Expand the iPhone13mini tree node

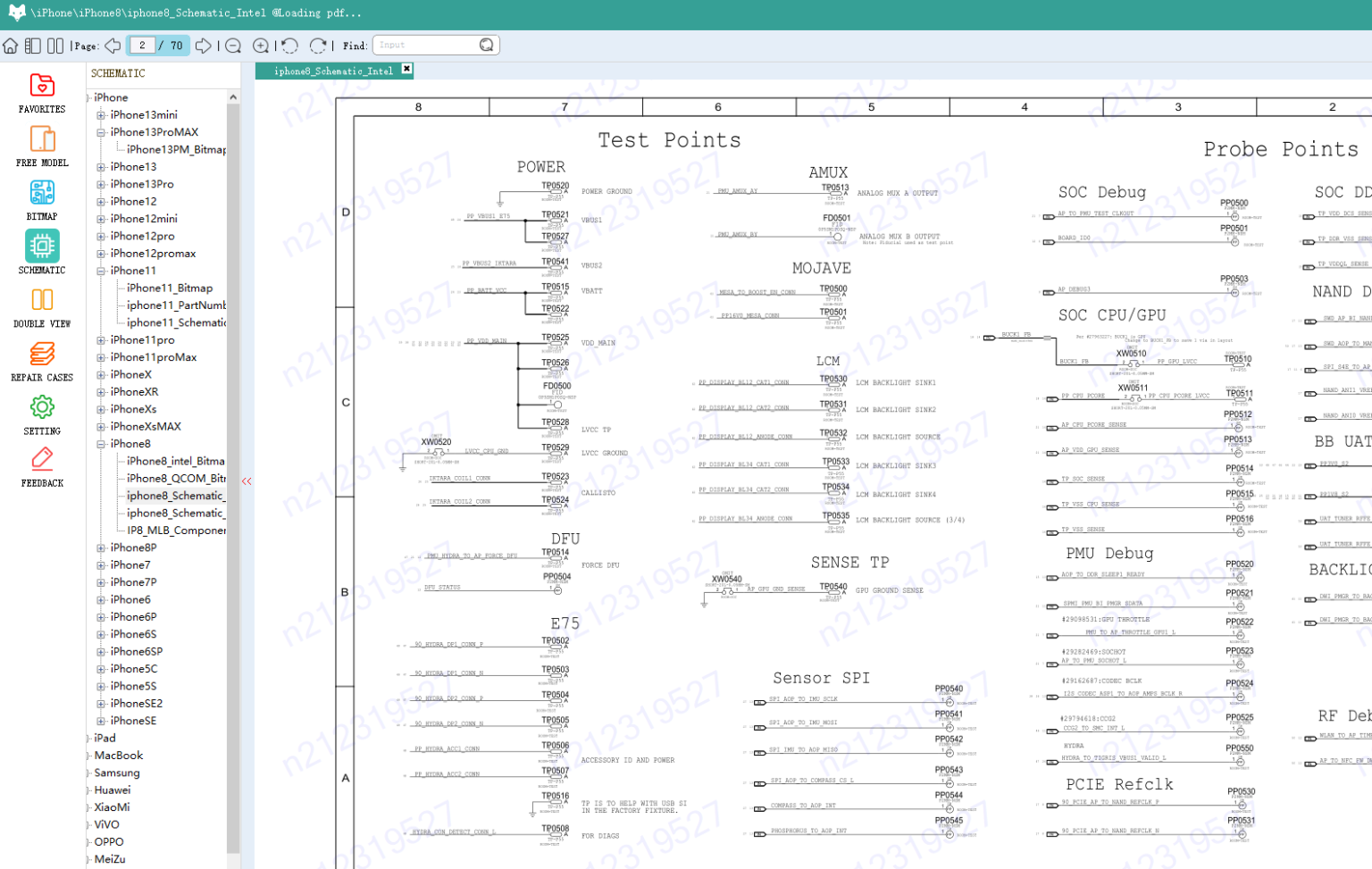tap(101, 115)
